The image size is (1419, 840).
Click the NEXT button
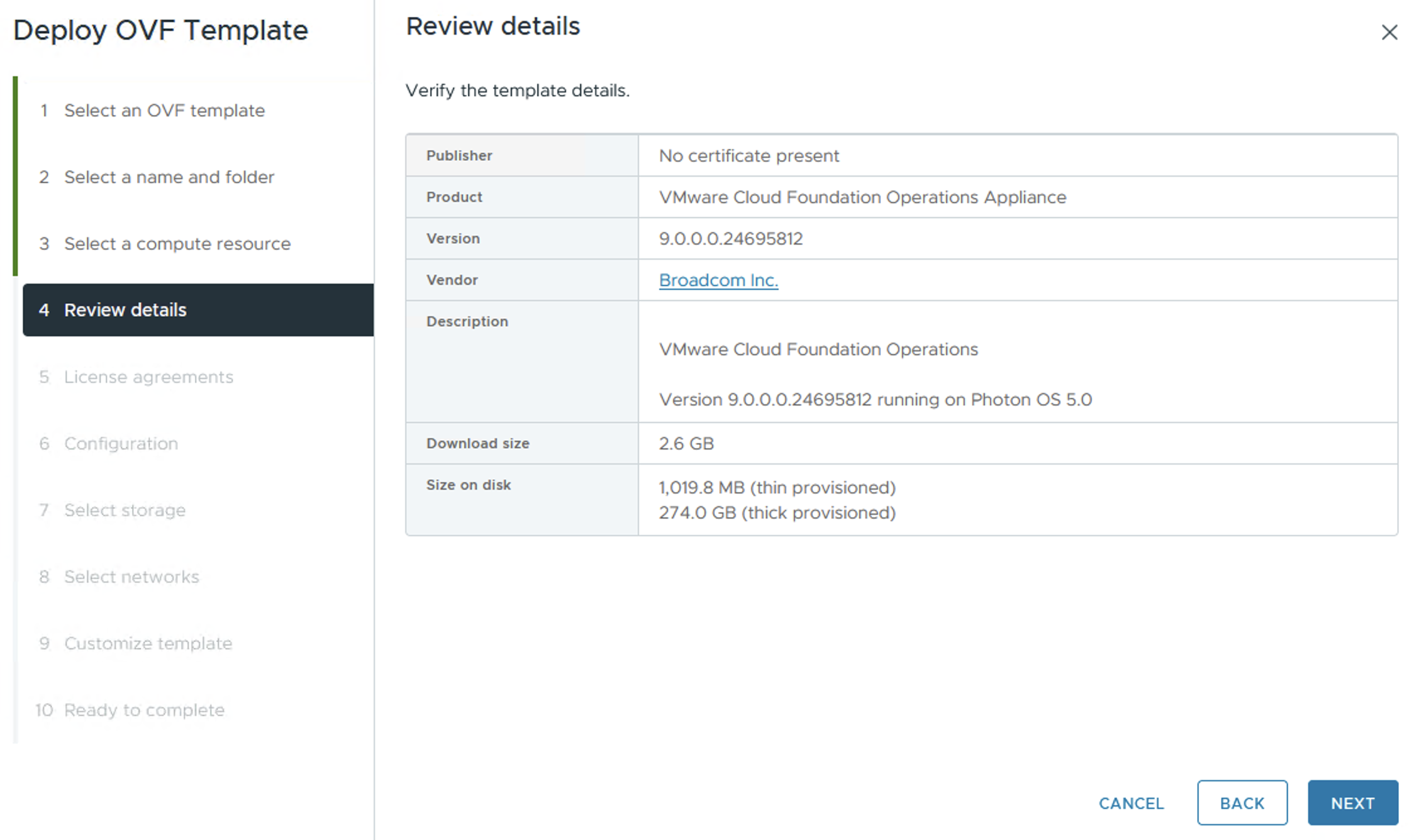click(1352, 803)
